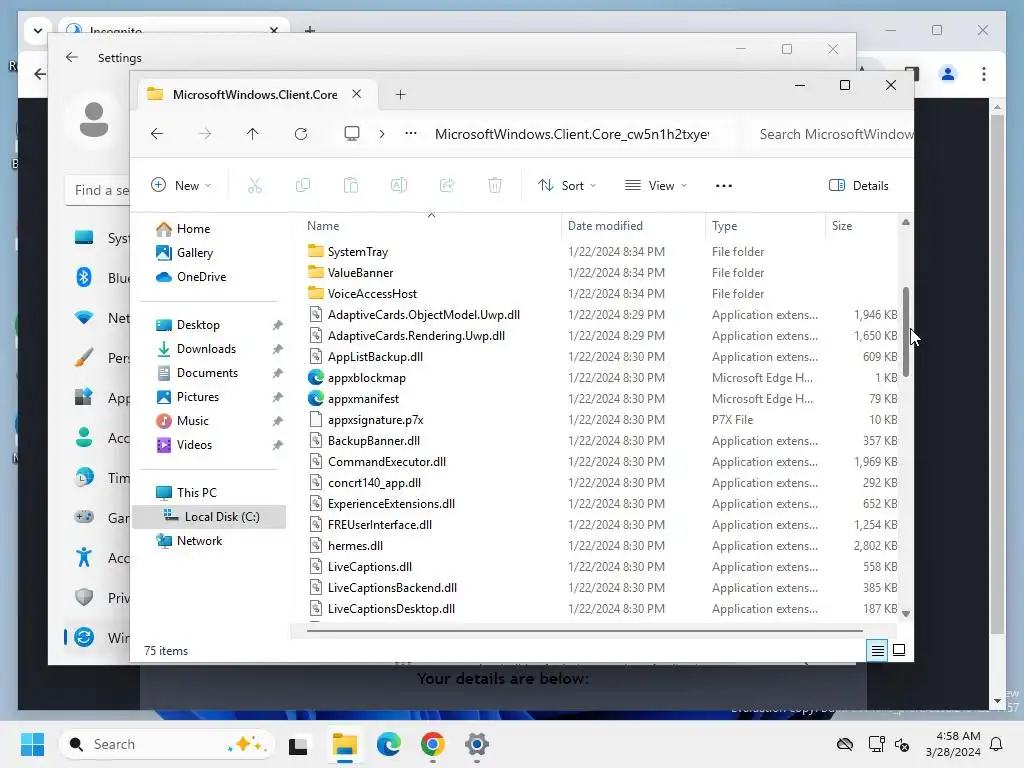Open the View dropdown menu
Screen dimensions: 1024x768
click(656, 185)
